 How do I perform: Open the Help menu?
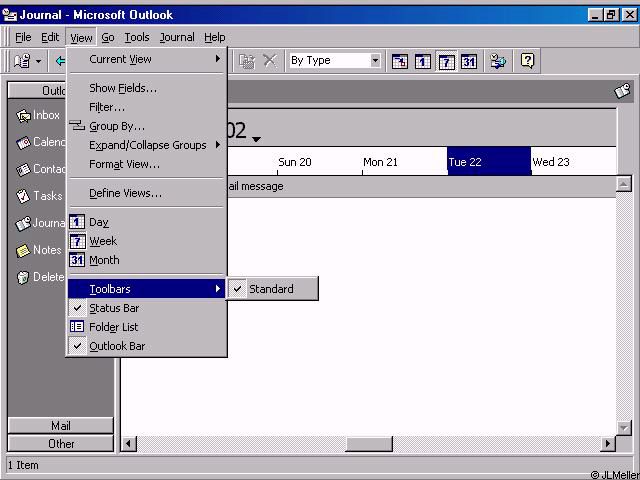(x=215, y=38)
